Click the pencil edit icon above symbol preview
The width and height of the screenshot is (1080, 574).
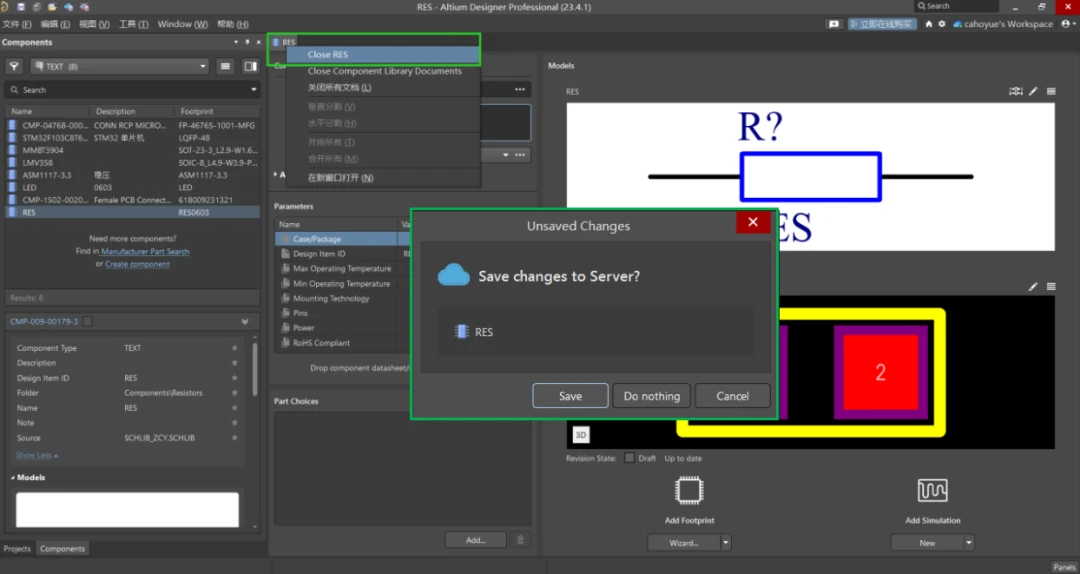[1034, 91]
